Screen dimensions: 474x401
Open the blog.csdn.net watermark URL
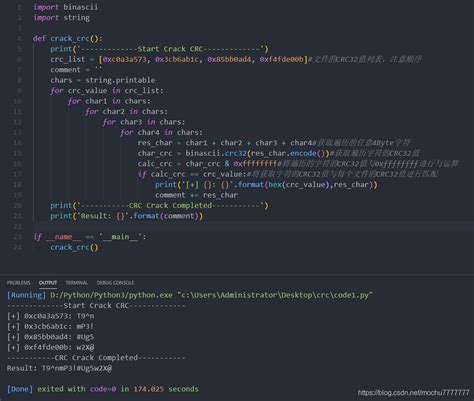413,393
